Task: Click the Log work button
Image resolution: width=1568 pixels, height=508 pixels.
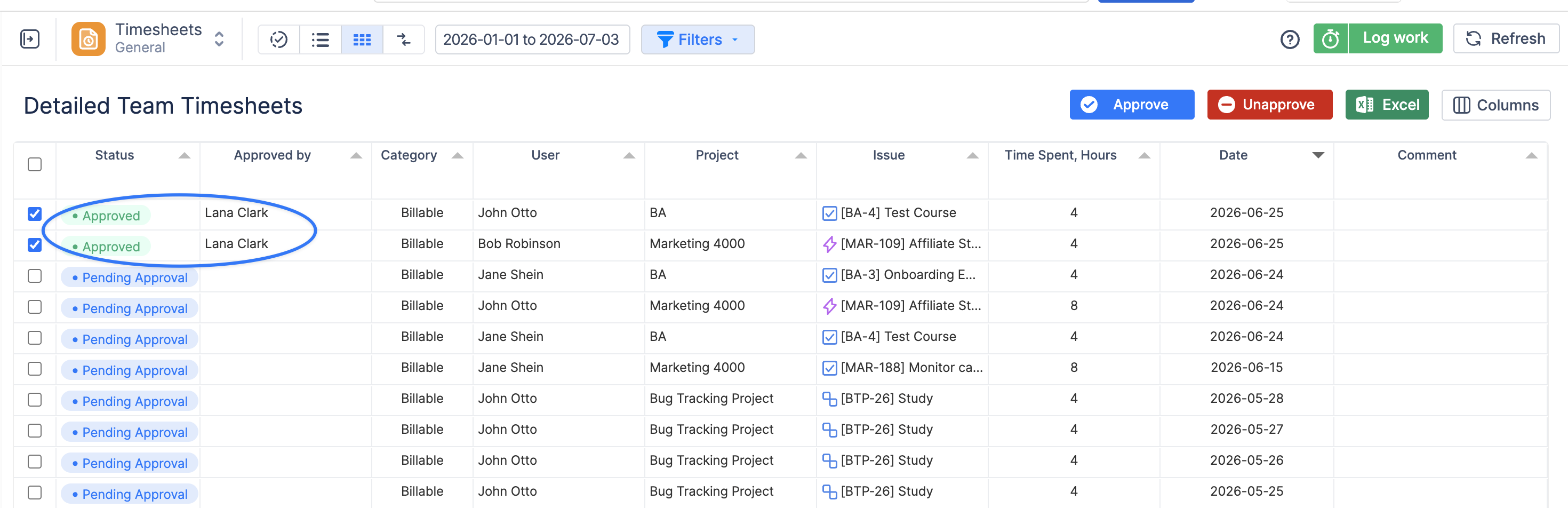Action: (1395, 38)
